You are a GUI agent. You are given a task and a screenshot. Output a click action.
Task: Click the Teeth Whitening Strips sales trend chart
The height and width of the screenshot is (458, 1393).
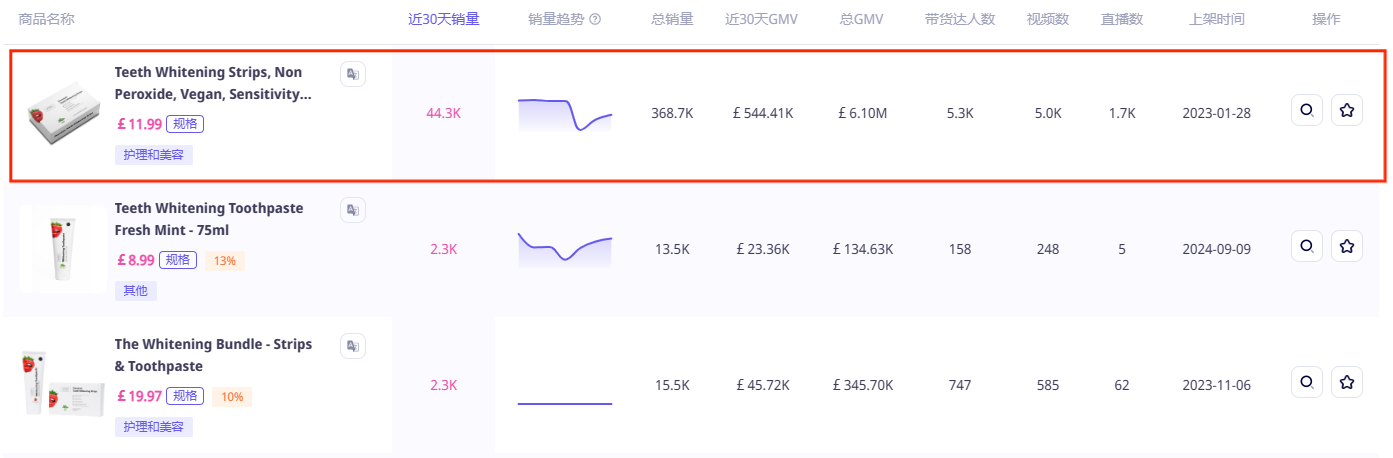tap(564, 114)
